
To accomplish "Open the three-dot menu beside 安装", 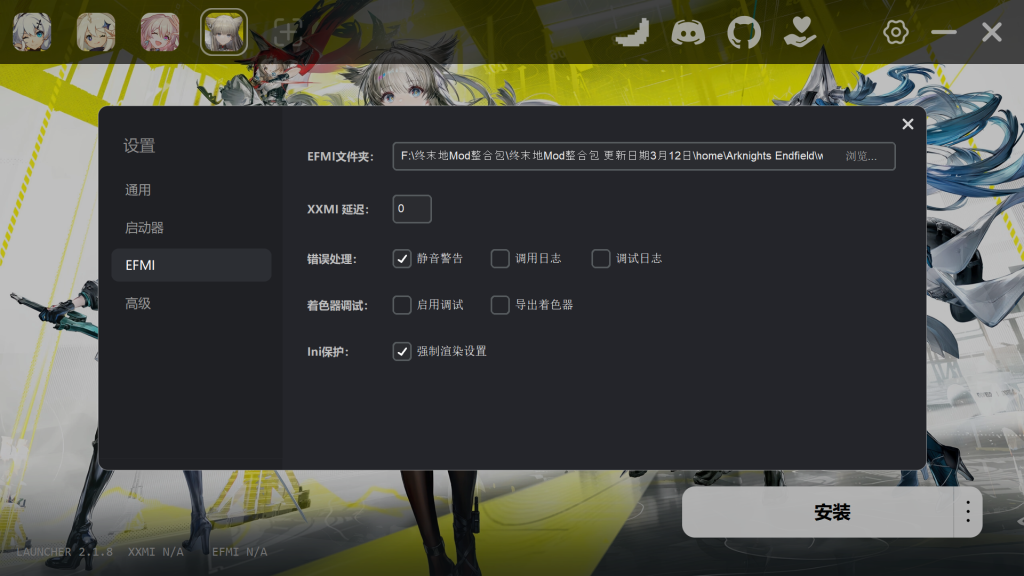I will [966, 512].
